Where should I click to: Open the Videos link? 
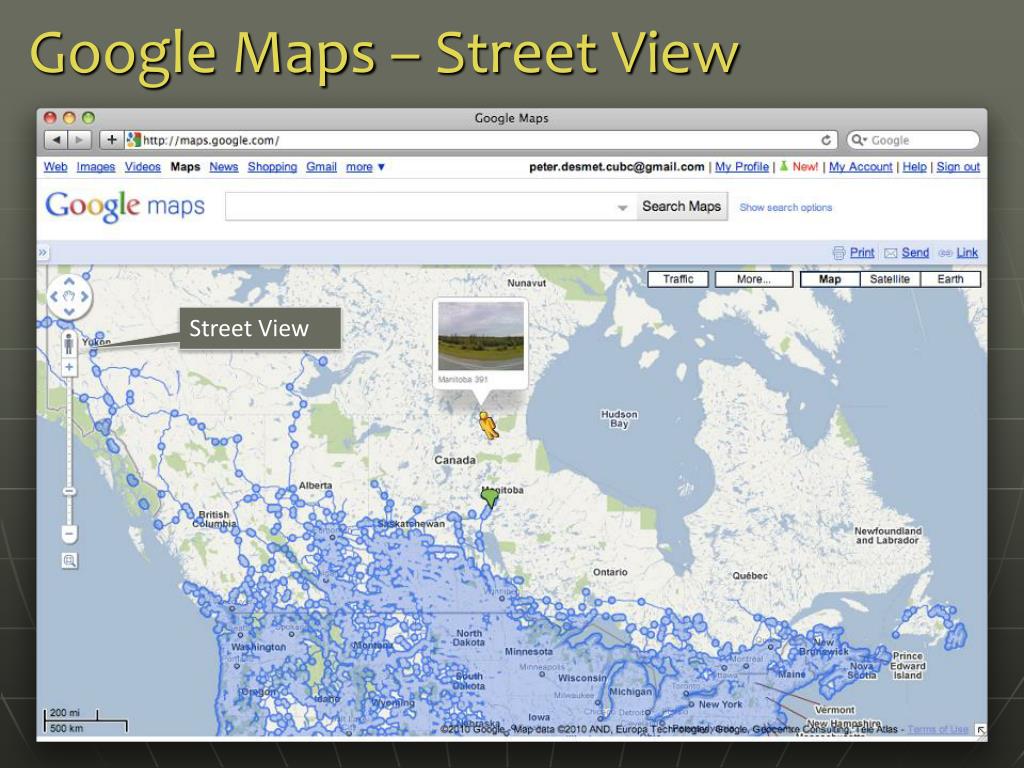[142, 167]
